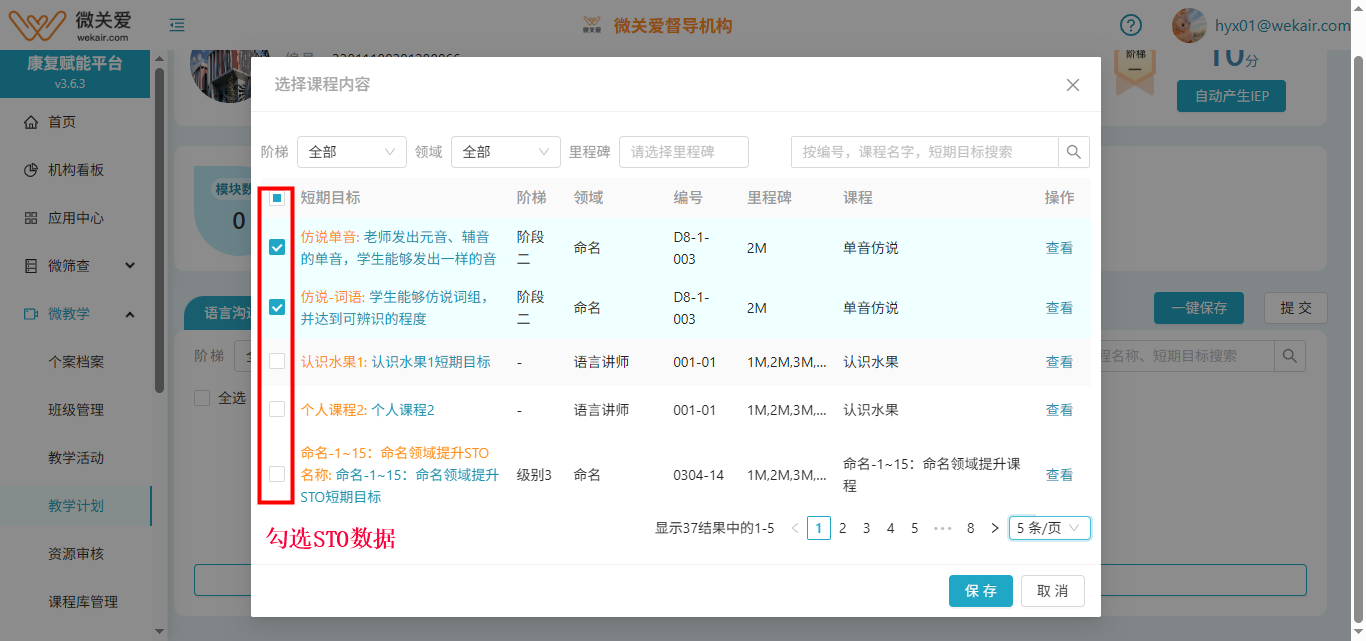Click the 保存 button in dialog

tap(980, 591)
